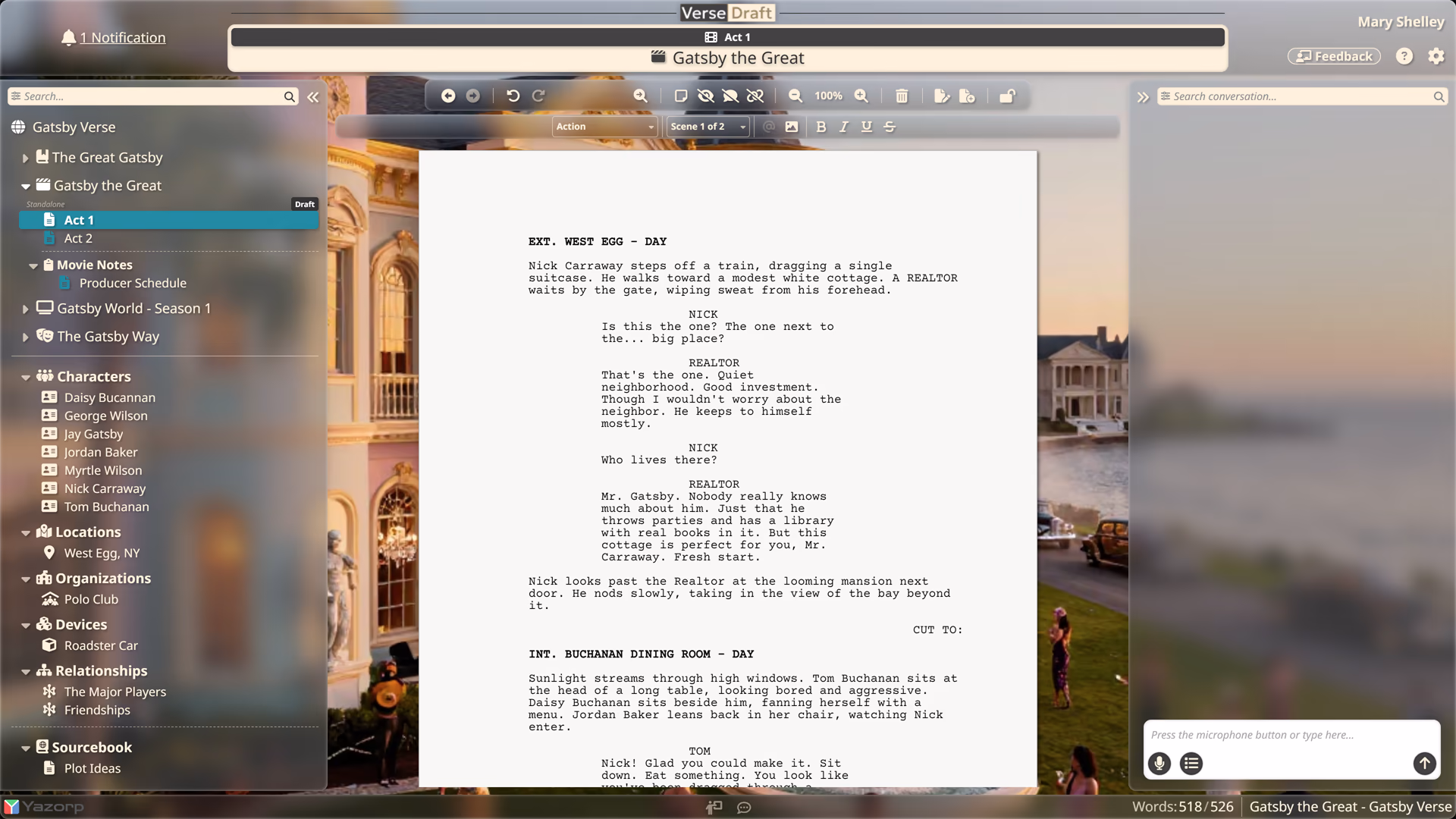Click the microphone button
This screenshot has width=1456, height=819.
(x=1159, y=763)
